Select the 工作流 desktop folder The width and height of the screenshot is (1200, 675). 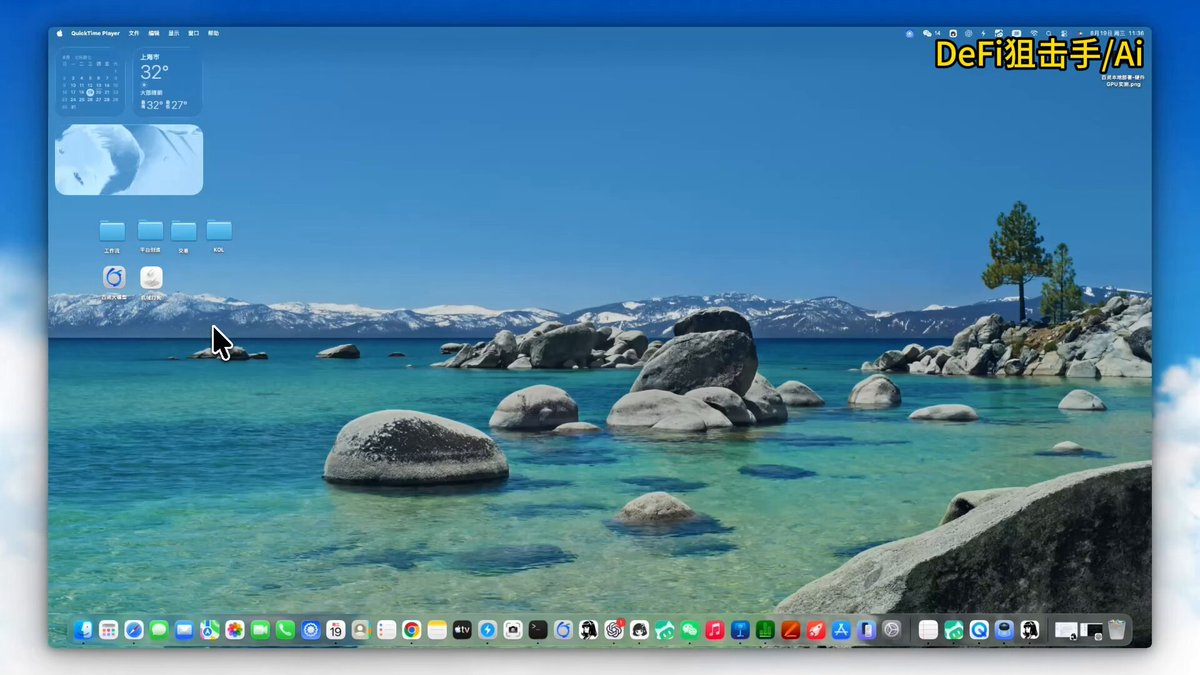[112, 236]
